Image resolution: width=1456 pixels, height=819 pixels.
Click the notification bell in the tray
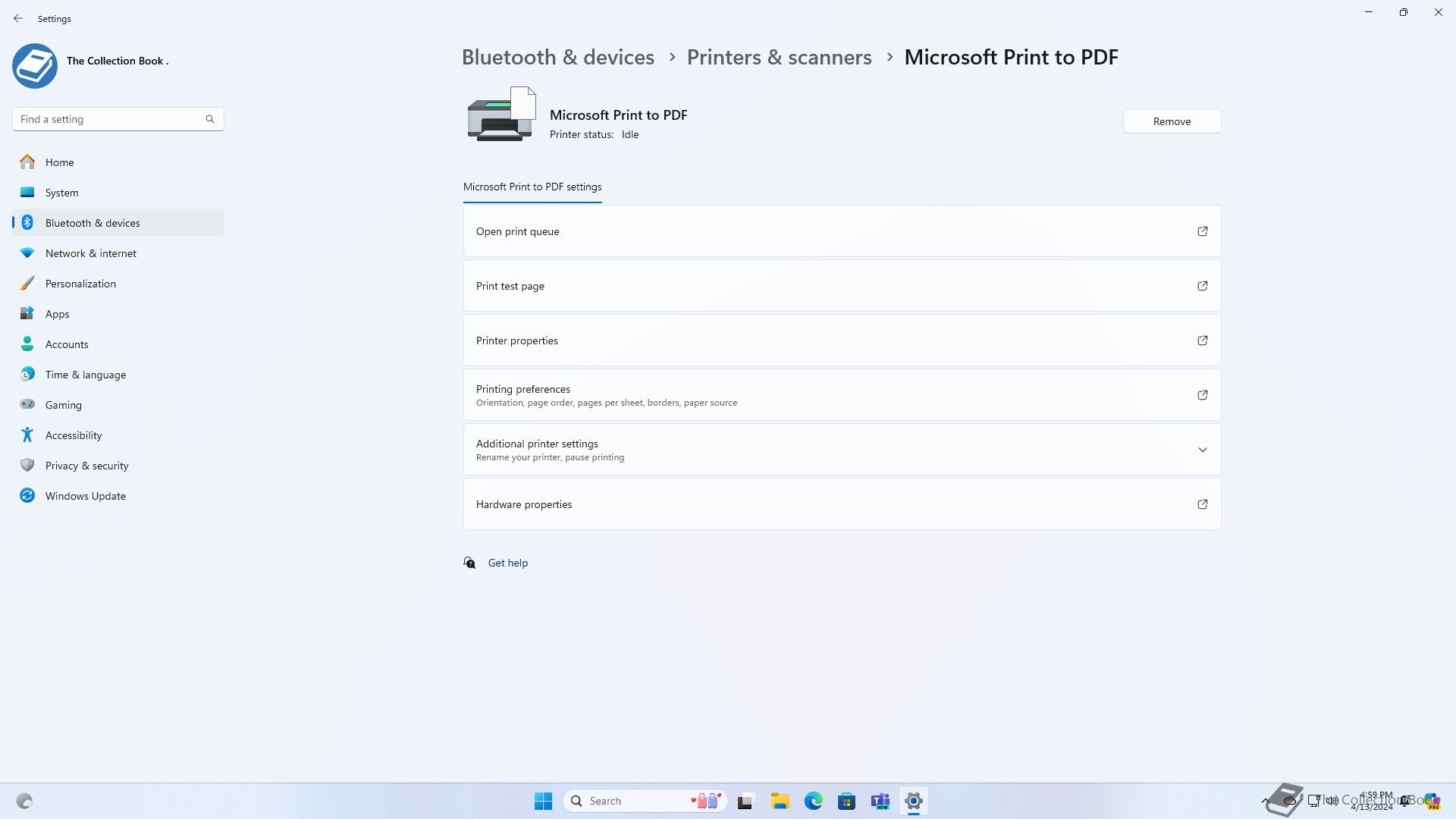click(x=1406, y=801)
